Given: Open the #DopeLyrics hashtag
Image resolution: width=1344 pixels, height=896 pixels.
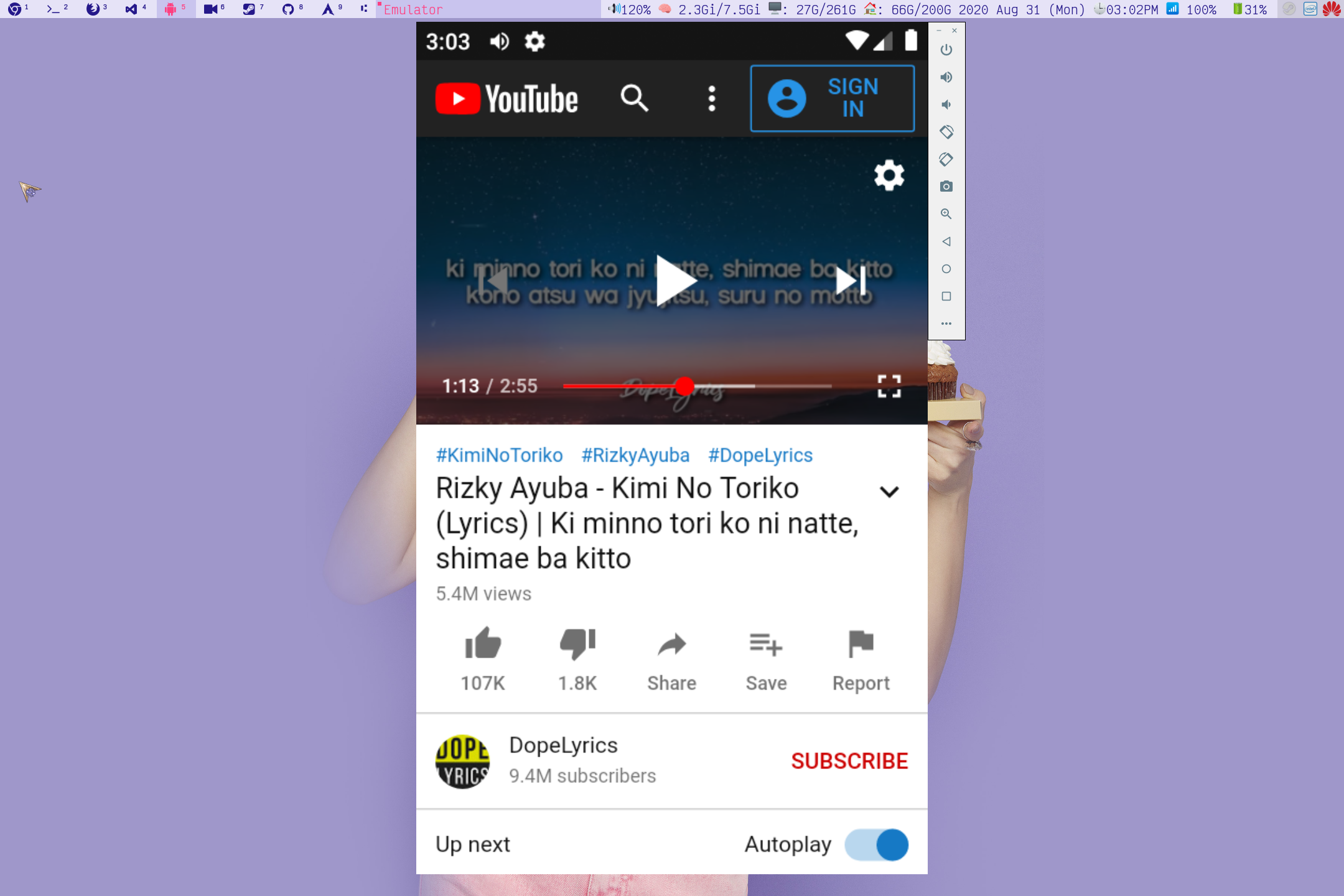Looking at the screenshot, I should (x=760, y=455).
